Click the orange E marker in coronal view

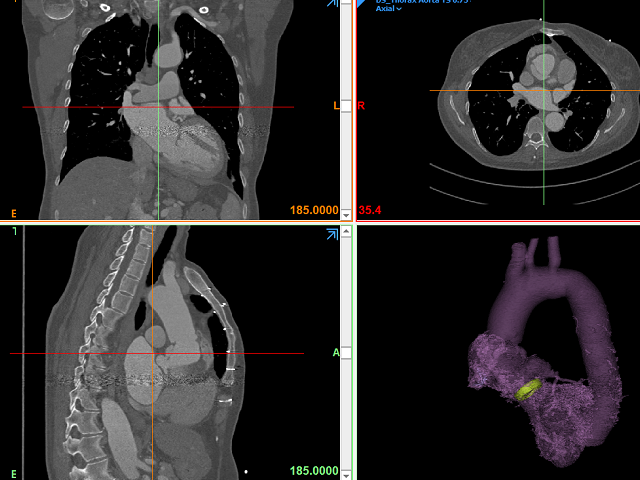pyautogui.click(x=14, y=213)
